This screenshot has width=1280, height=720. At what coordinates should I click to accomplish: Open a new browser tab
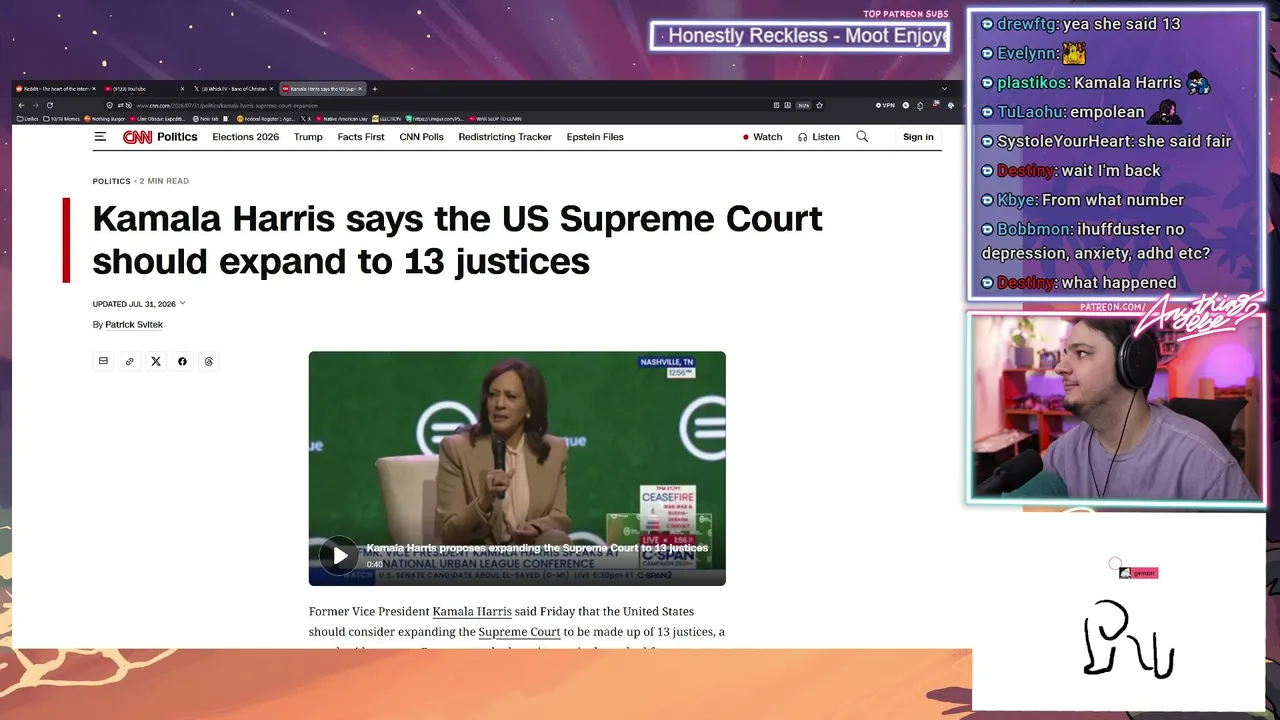click(375, 89)
